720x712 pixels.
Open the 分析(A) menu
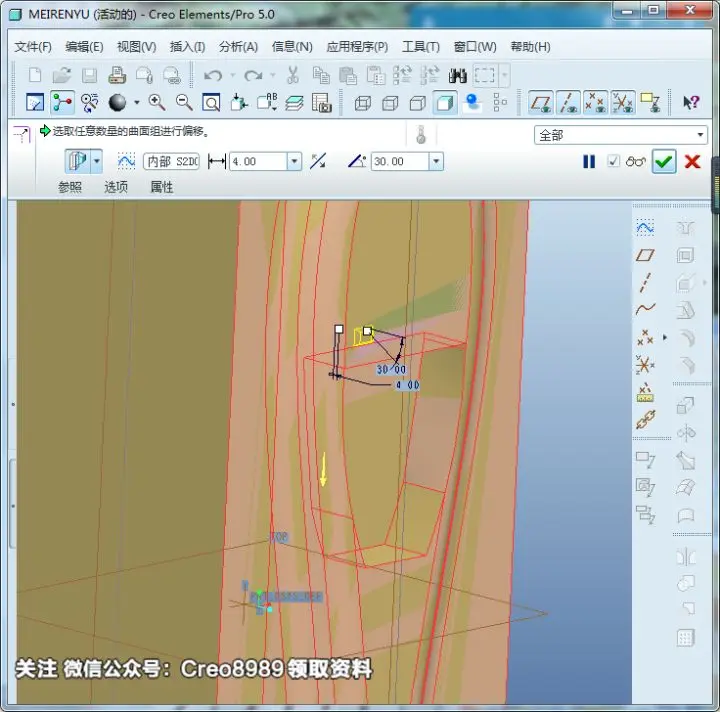(x=238, y=47)
